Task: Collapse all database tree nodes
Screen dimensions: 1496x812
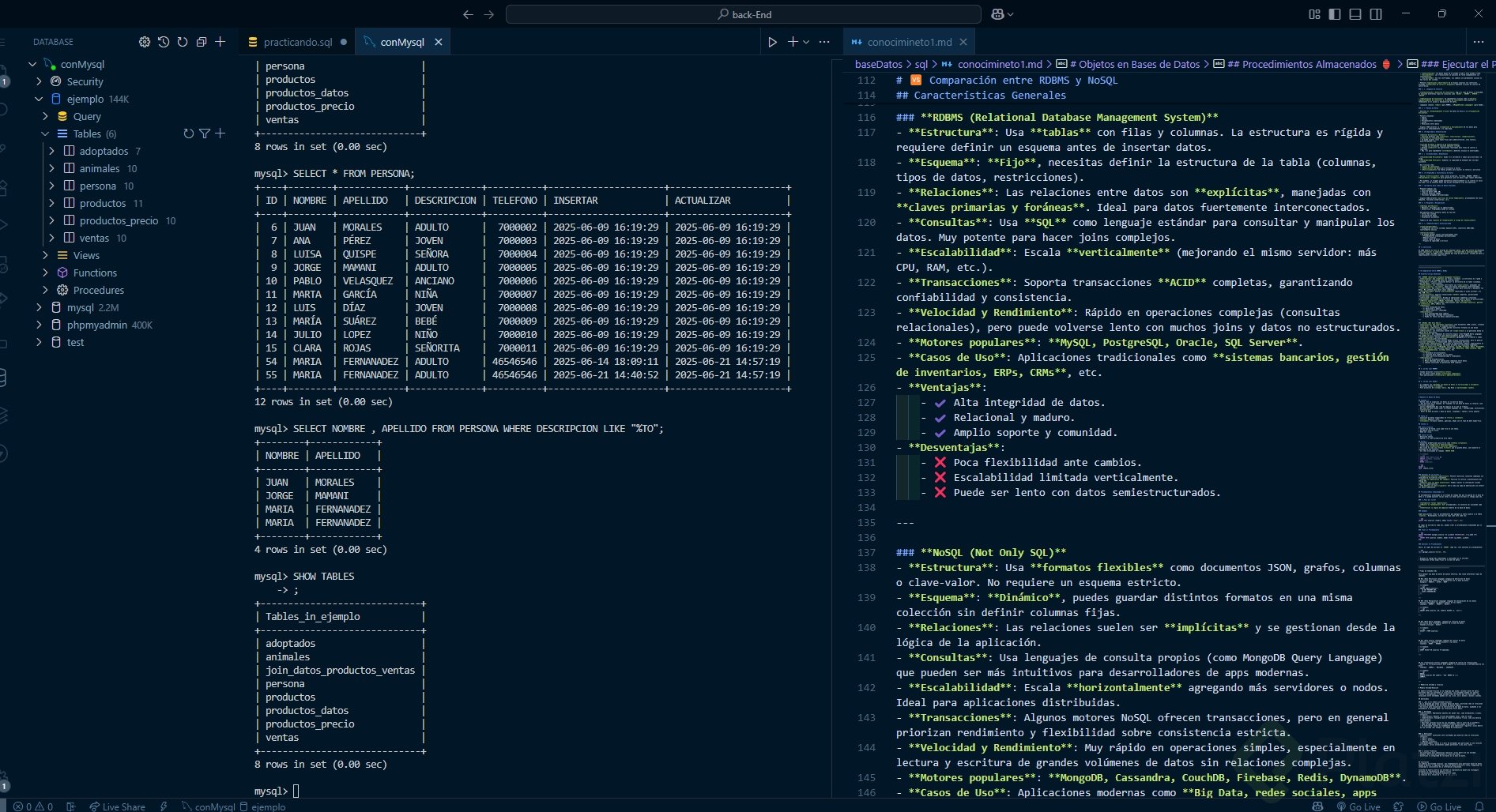Action: click(202, 42)
